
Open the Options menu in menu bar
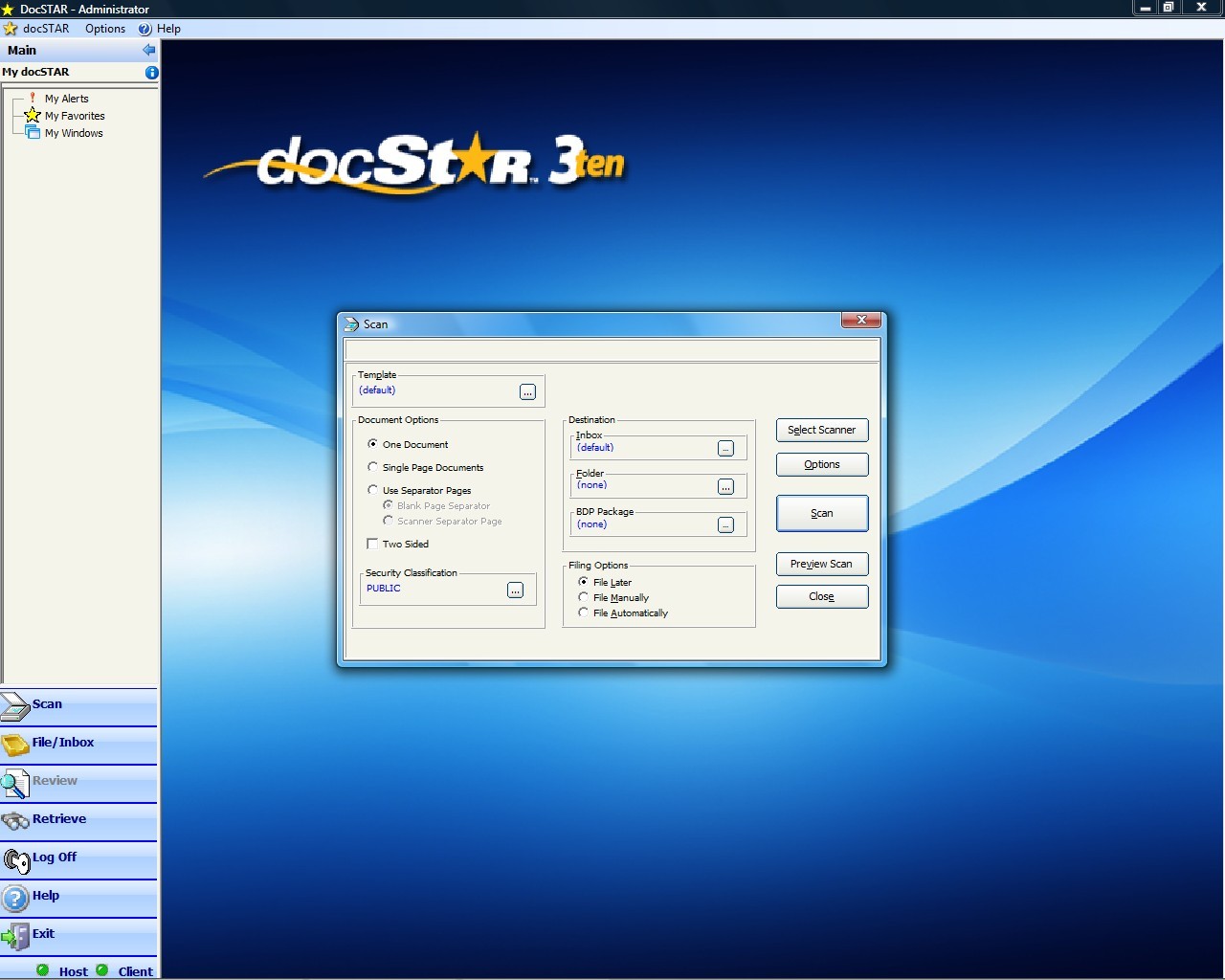pyautogui.click(x=105, y=29)
